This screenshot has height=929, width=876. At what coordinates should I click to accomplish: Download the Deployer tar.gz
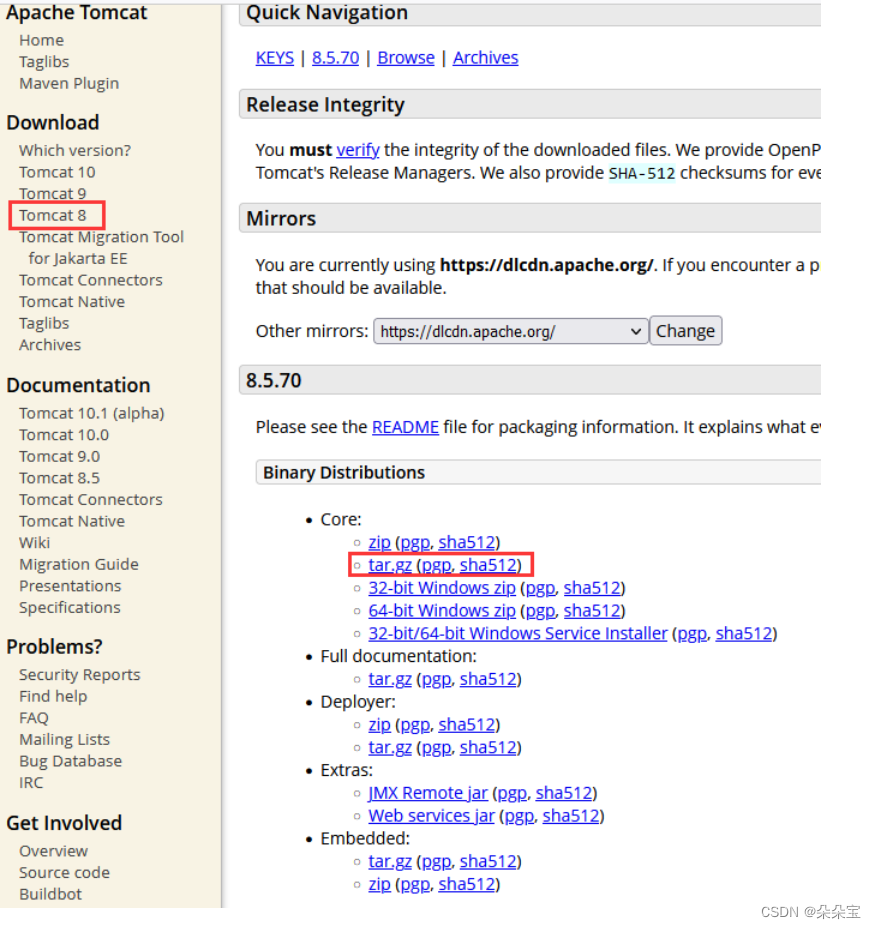(390, 747)
